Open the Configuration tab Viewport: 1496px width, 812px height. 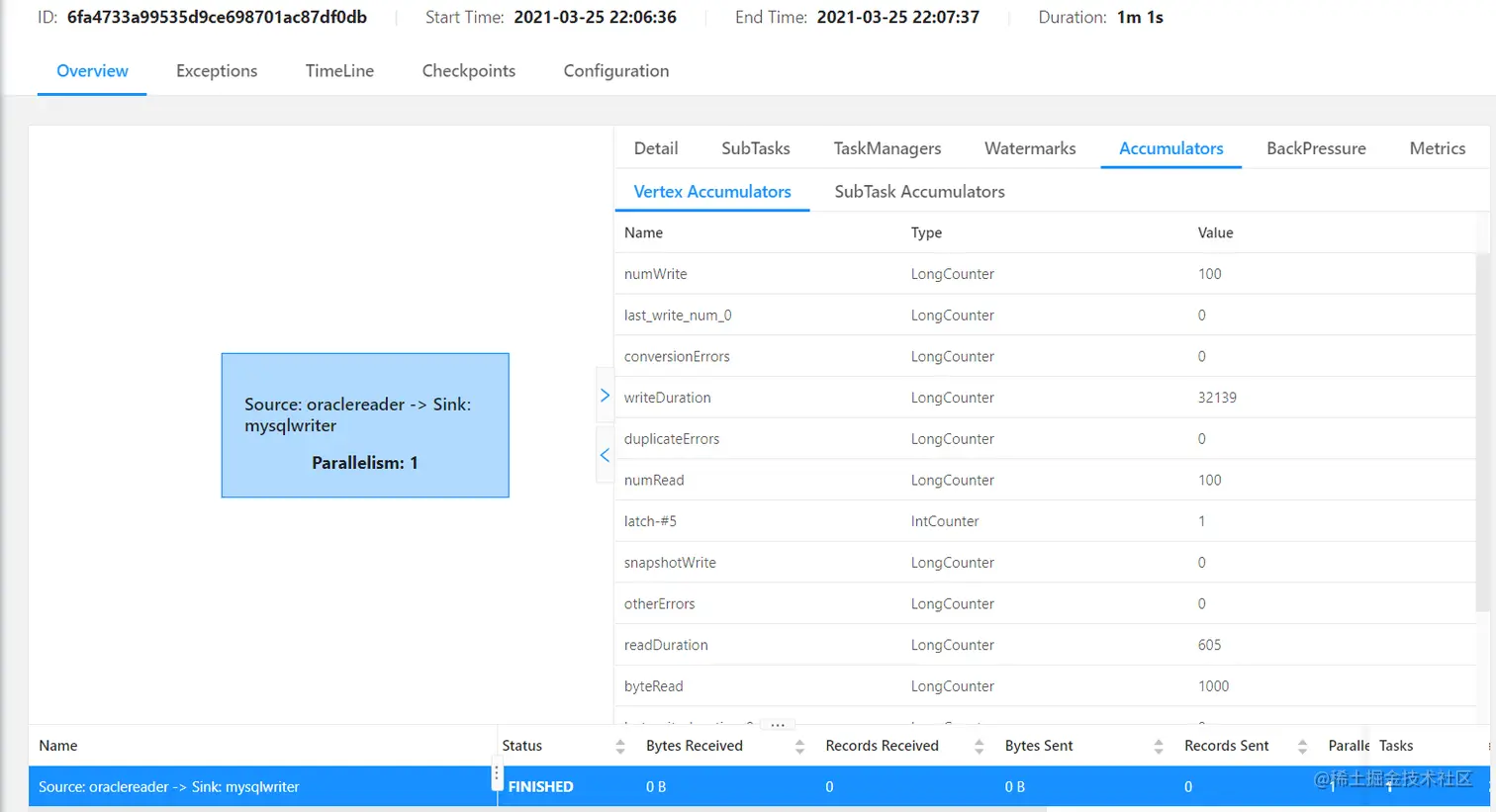(x=616, y=71)
